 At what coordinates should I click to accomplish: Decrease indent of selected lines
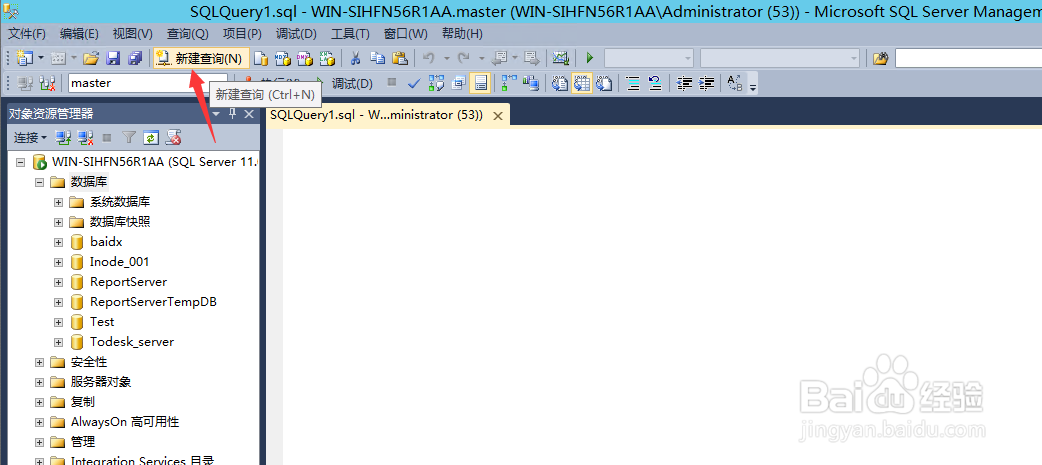point(684,83)
